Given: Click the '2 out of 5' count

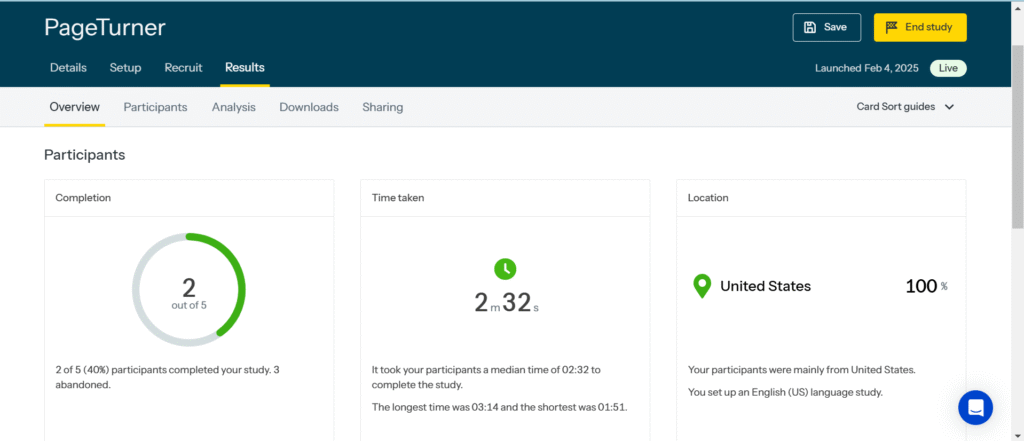Looking at the screenshot, I should [189, 293].
